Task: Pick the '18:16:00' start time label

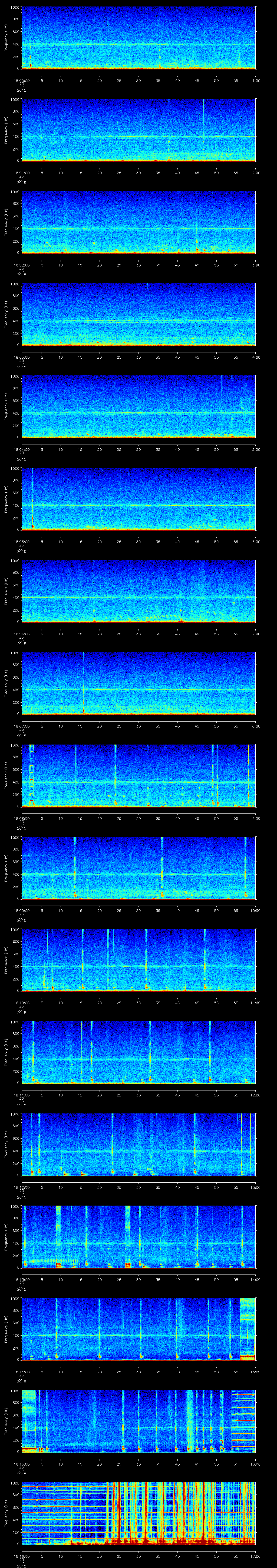Action: 21,1556
